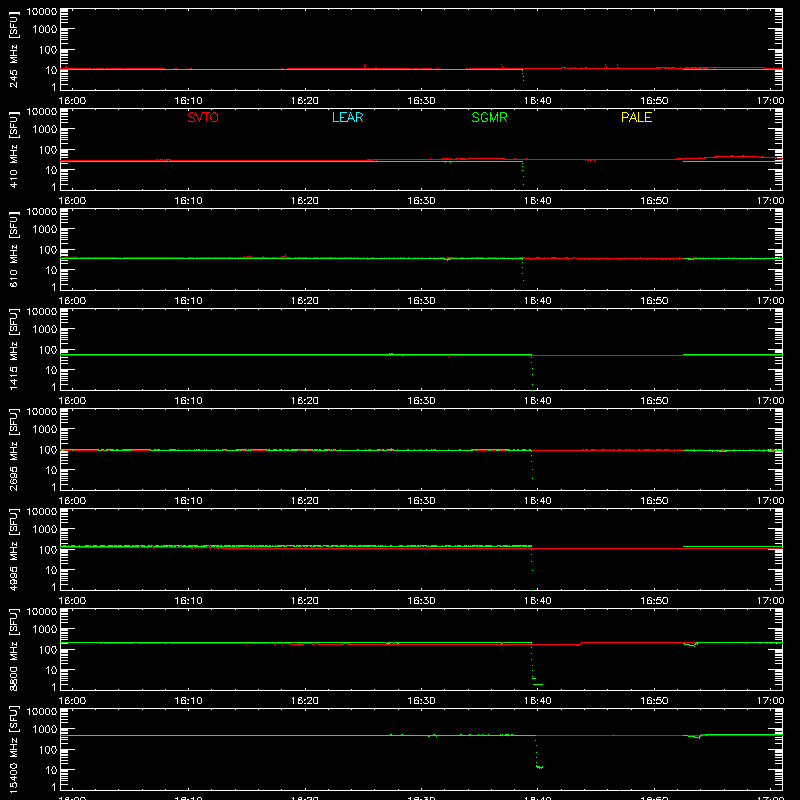Click the 16:00 tick label under 8800 MHz panel
800x800 pixels.
point(72,701)
